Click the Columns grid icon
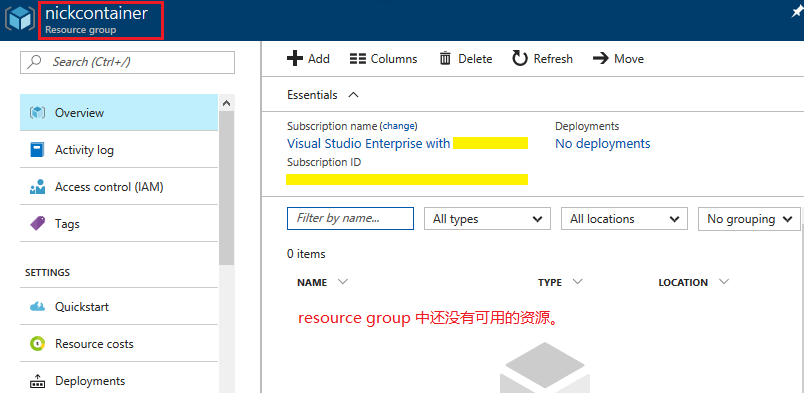804x393 pixels. (357, 59)
